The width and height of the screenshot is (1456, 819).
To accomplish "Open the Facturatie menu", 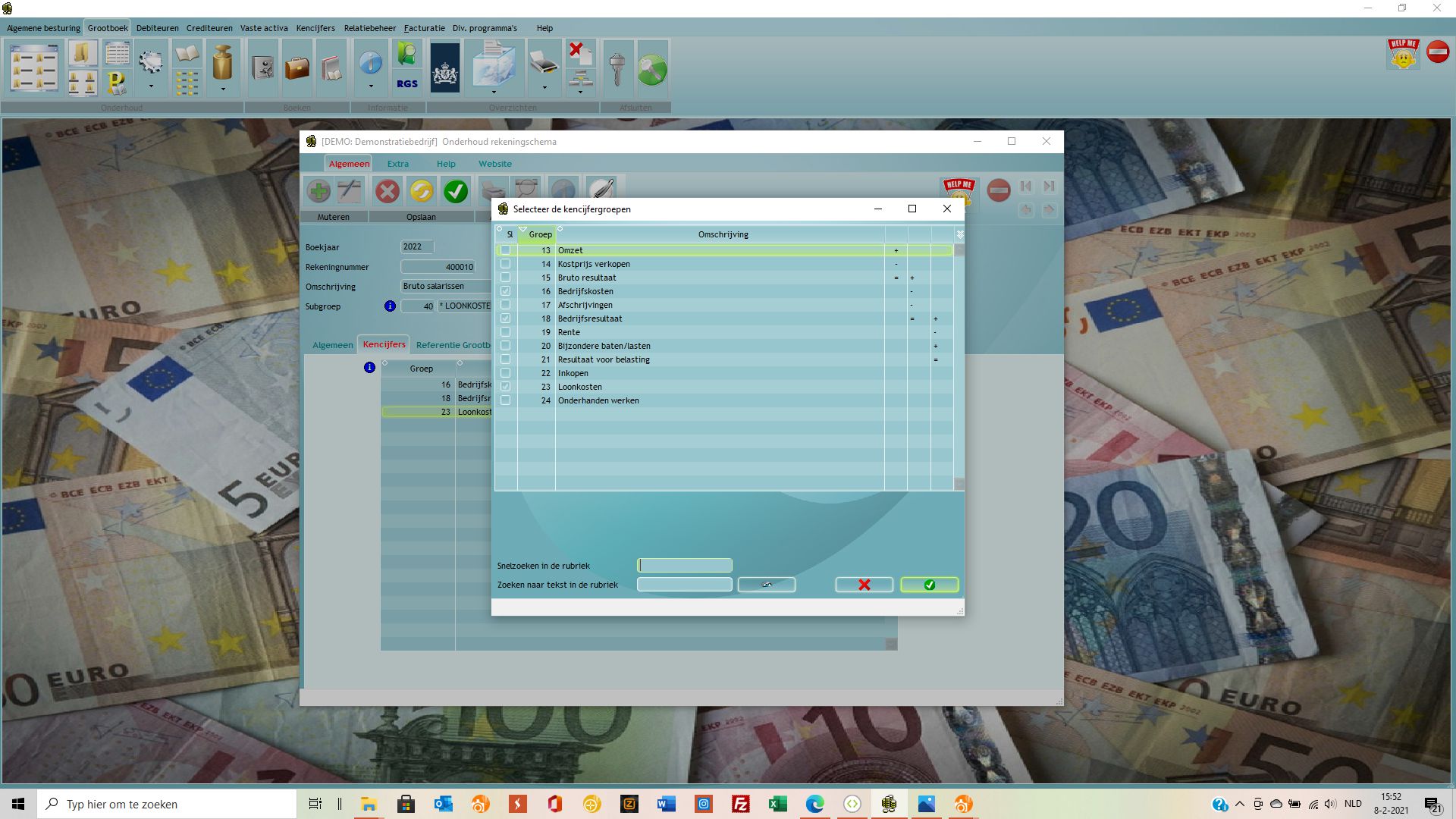I will click(424, 28).
